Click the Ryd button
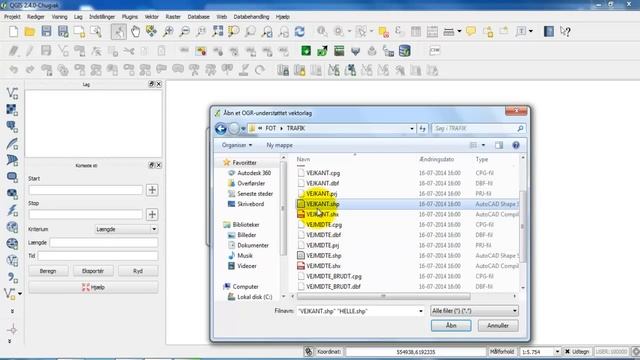Screen dimensions: 640x360 pos(138,271)
